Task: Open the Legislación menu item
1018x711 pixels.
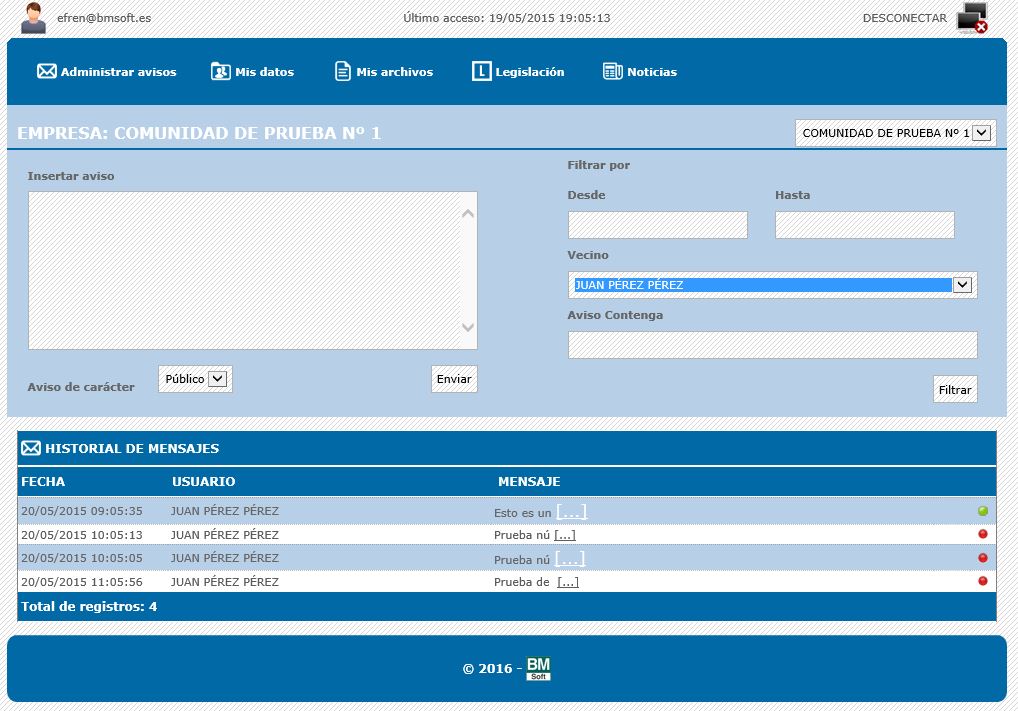Action: [530, 72]
